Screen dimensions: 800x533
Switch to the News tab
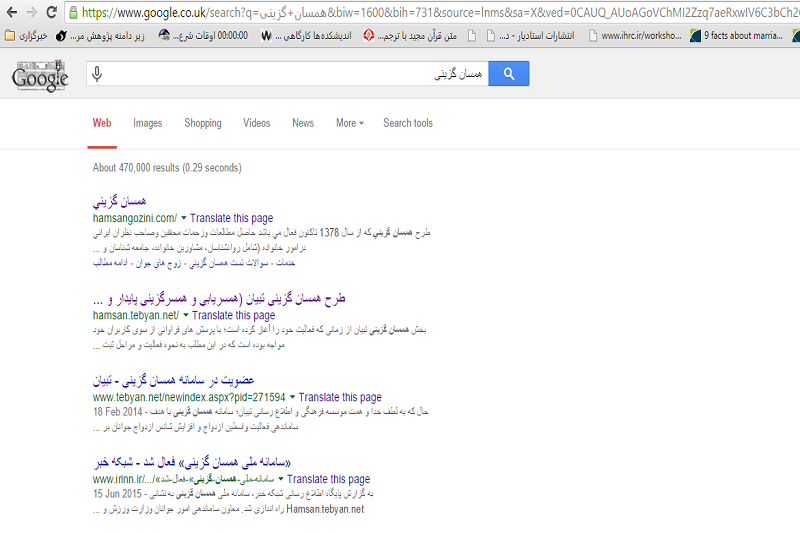(303, 123)
